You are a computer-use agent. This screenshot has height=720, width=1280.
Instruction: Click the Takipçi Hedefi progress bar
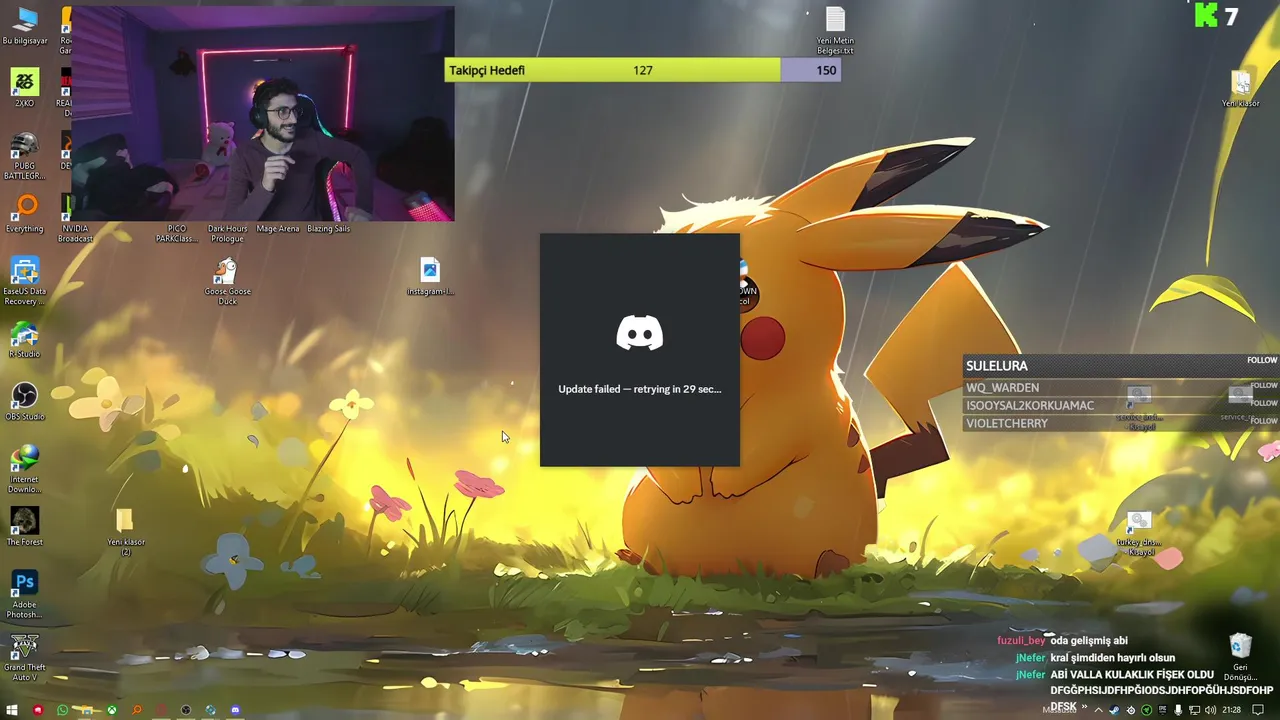click(643, 70)
